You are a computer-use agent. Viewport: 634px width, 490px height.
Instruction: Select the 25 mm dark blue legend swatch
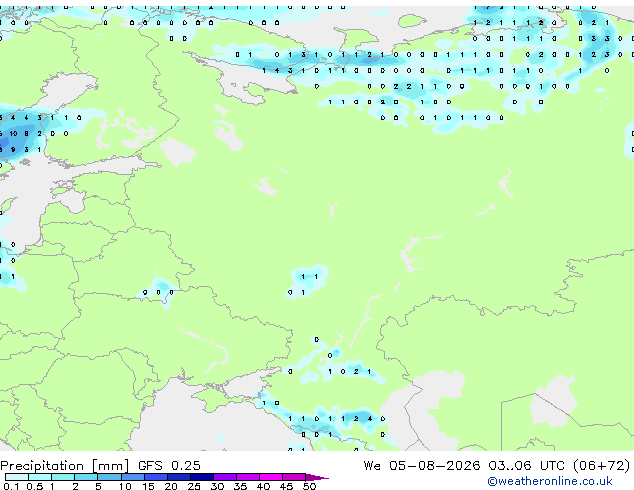202,477
